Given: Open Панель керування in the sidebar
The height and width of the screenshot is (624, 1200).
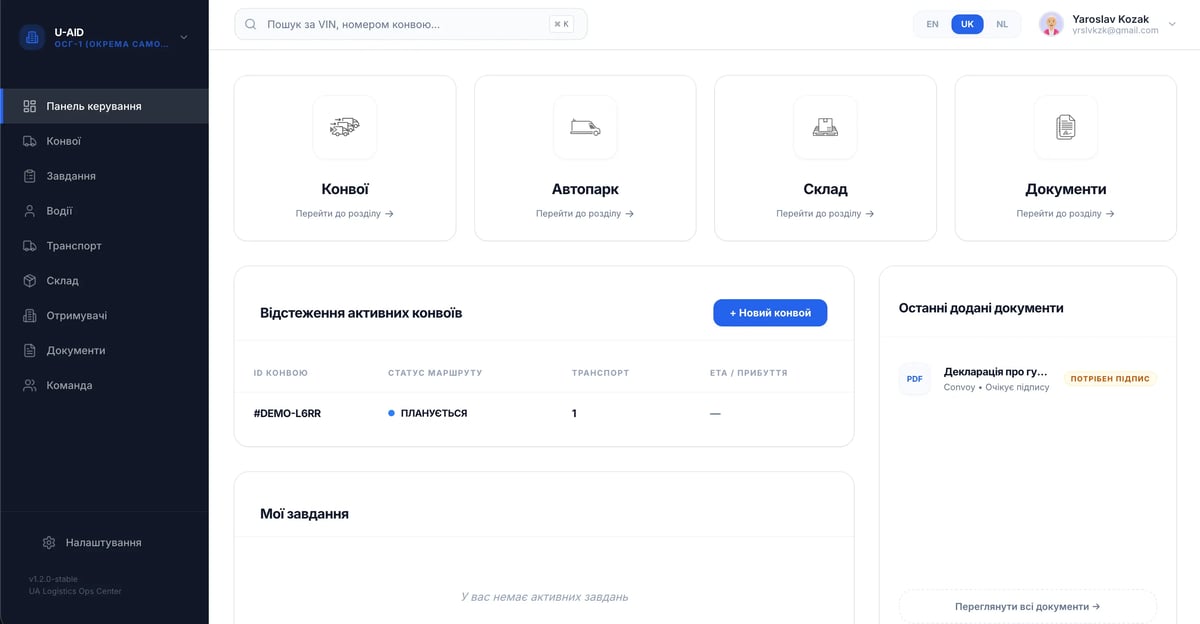Looking at the screenshot, I should (104, 106).
